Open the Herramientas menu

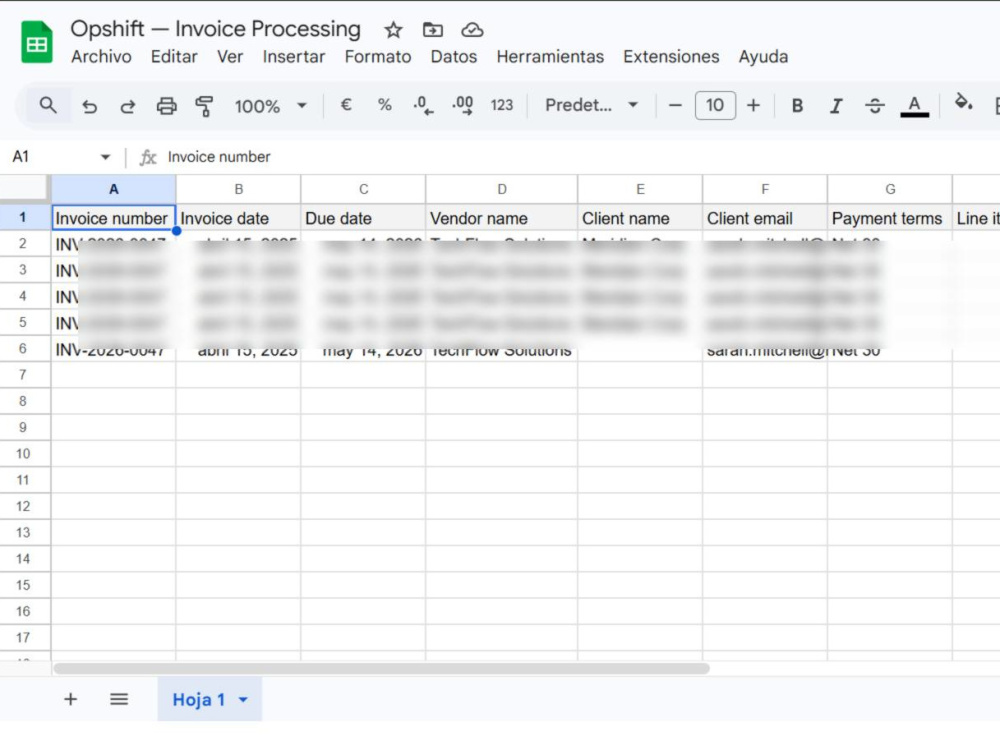(x=550, y=57)
